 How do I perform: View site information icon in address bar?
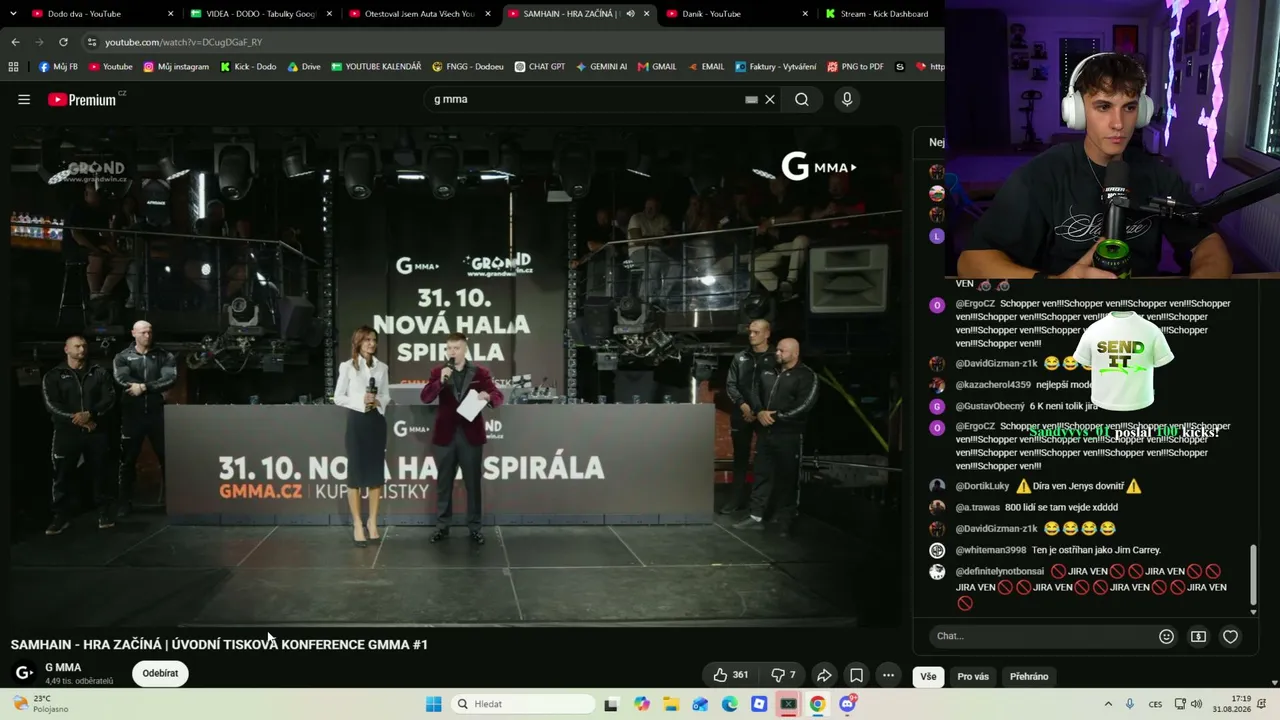92,42
